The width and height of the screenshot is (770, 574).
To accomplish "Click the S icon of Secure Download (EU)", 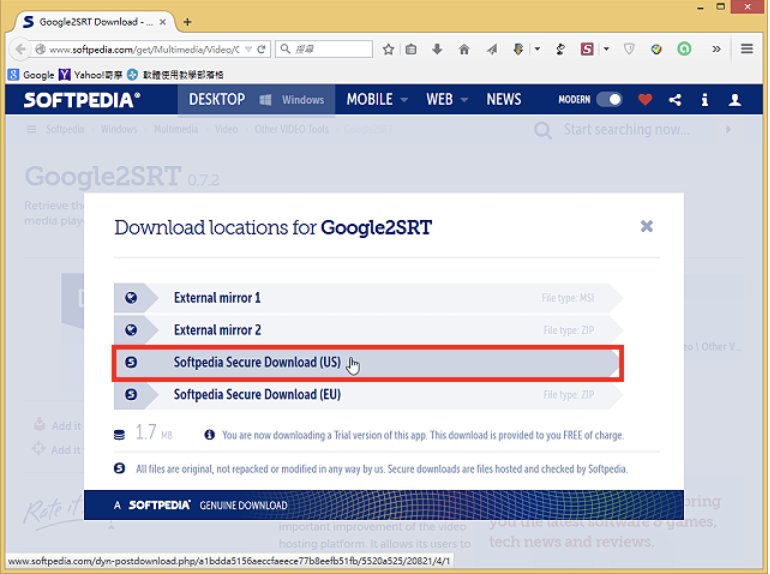I will pyautogui.click(x=131, y=394).
